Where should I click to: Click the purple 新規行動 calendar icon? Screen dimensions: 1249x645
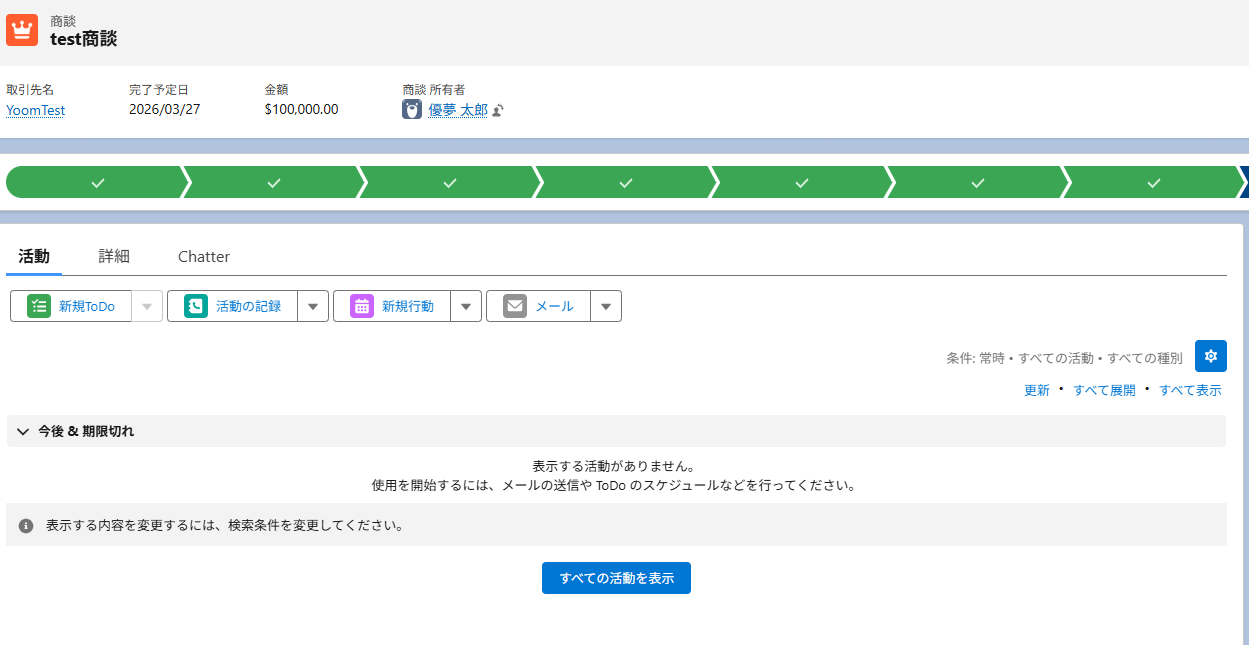pos(362,306)
